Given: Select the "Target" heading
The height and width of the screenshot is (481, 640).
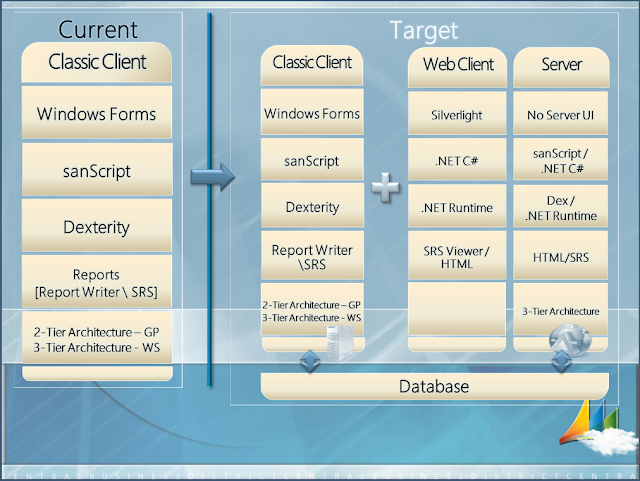Looking at the screenshot, I should (x=424, y=31).
